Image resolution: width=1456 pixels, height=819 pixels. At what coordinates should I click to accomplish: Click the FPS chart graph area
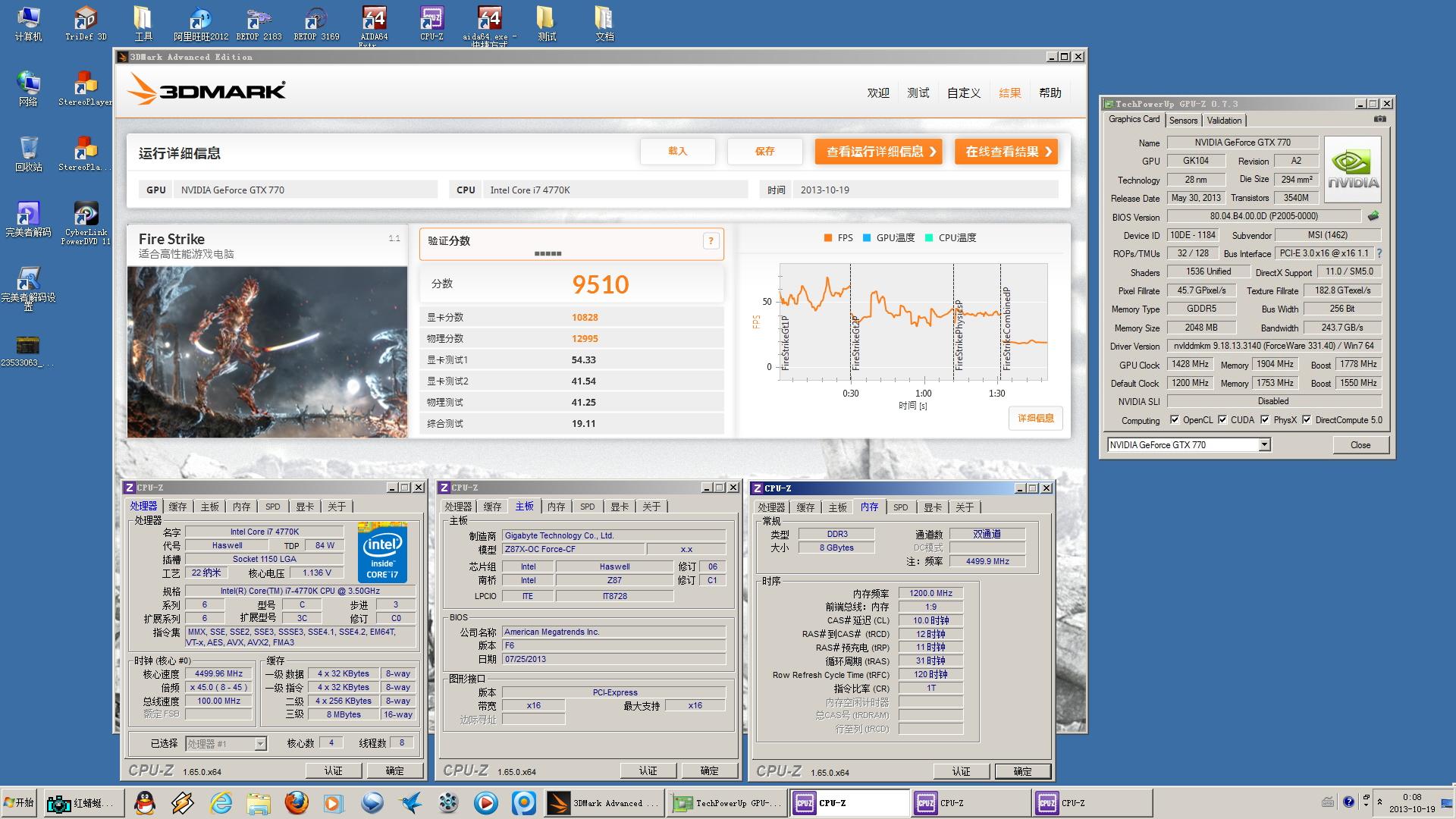coord(913,321)
